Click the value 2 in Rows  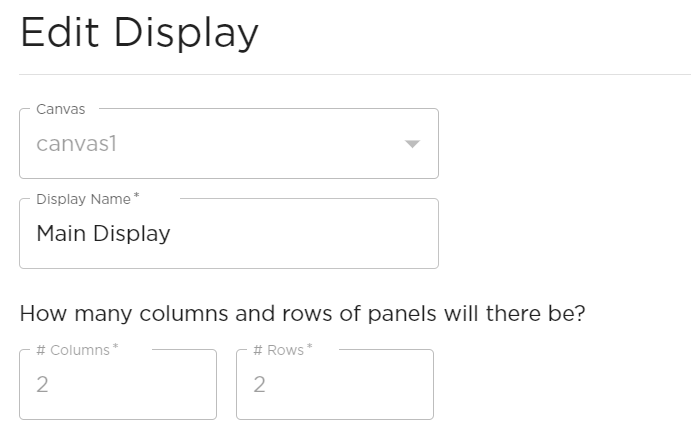pos(259,385)
